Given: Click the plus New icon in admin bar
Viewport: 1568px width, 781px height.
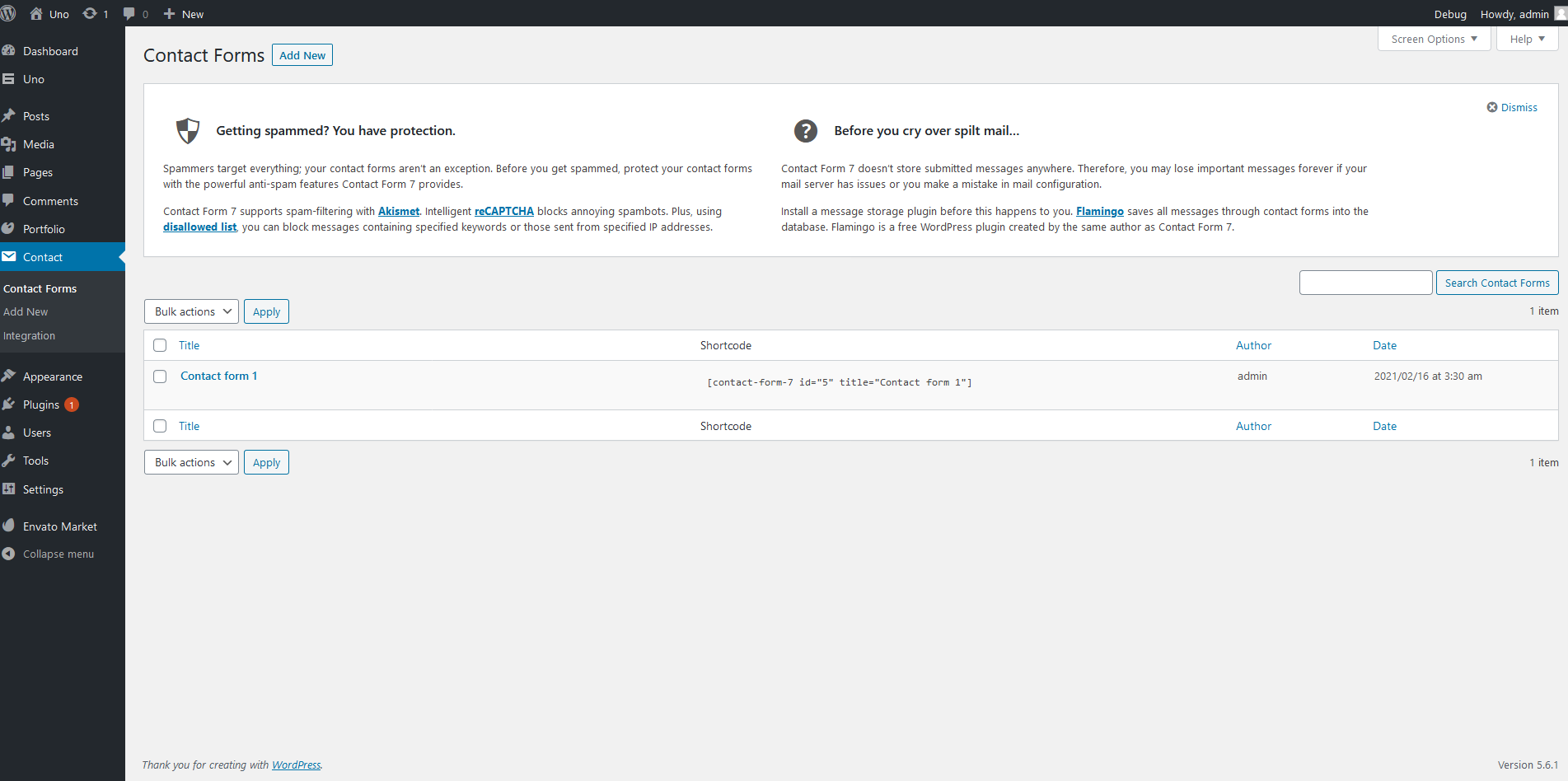Looking at the screenshot, I should point(169,14).
